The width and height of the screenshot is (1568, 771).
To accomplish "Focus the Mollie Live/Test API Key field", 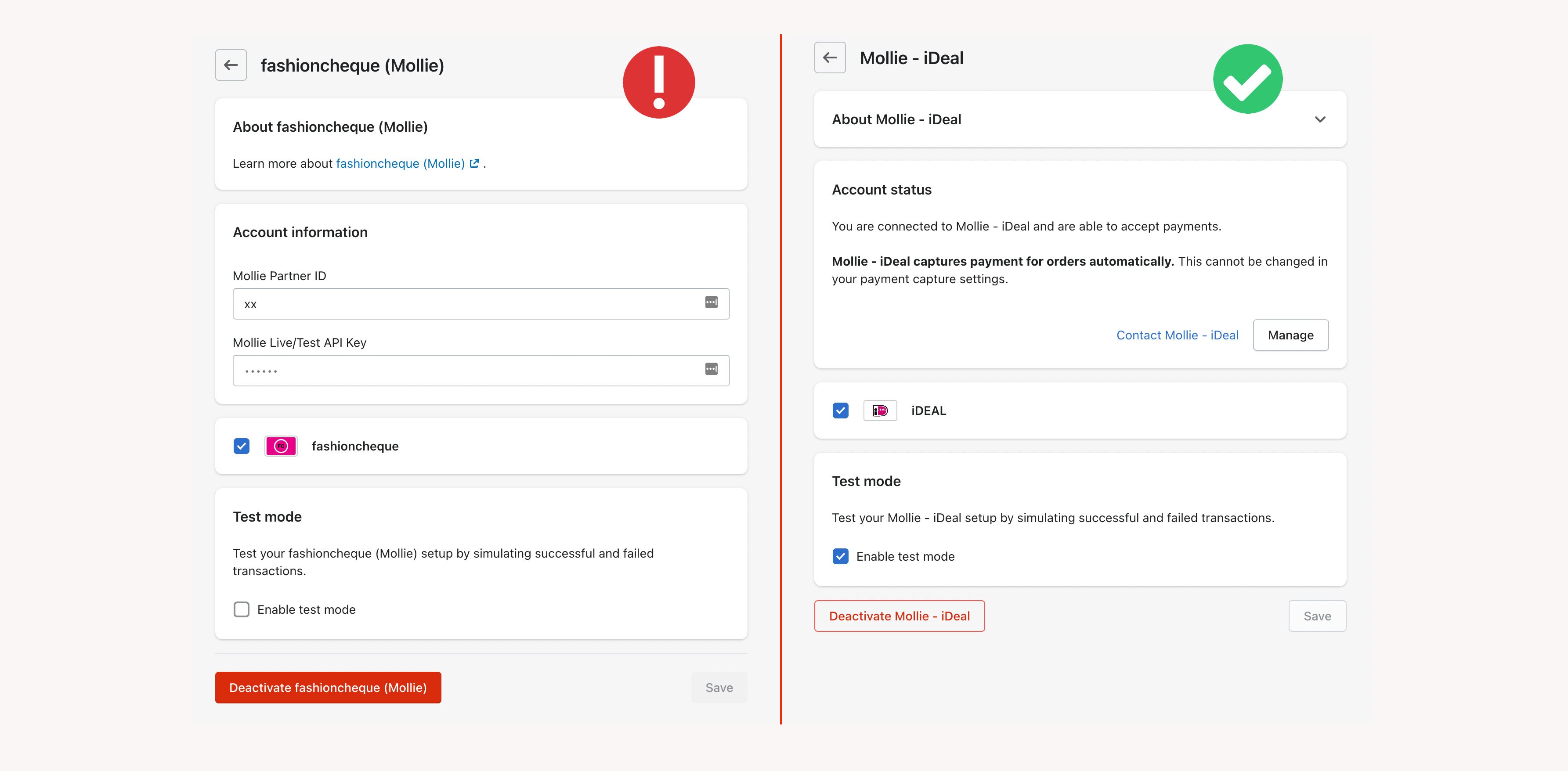I will click(462, 371).
